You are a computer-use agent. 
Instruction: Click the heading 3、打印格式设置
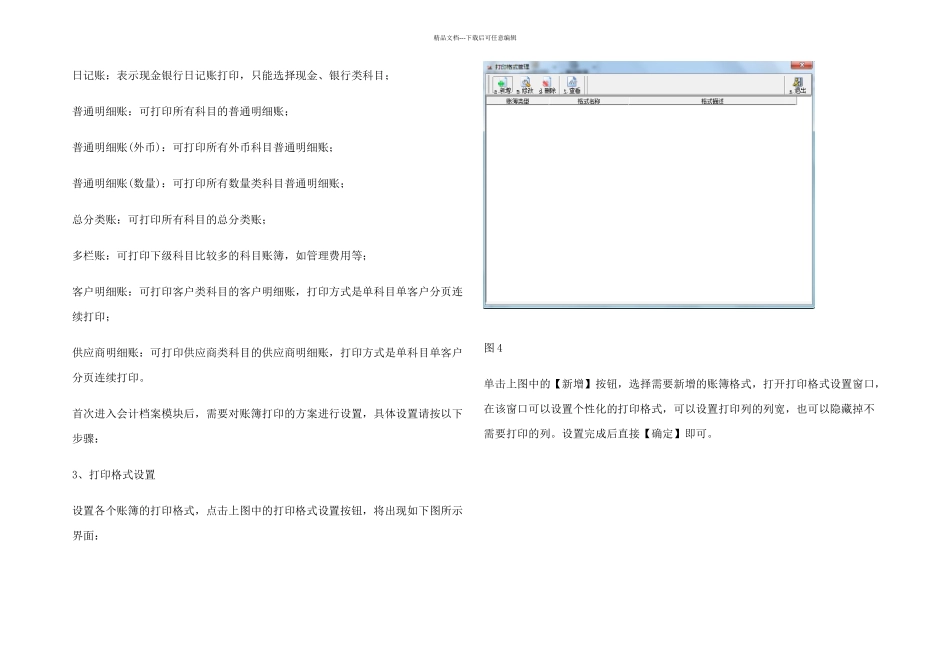[114, 474]
